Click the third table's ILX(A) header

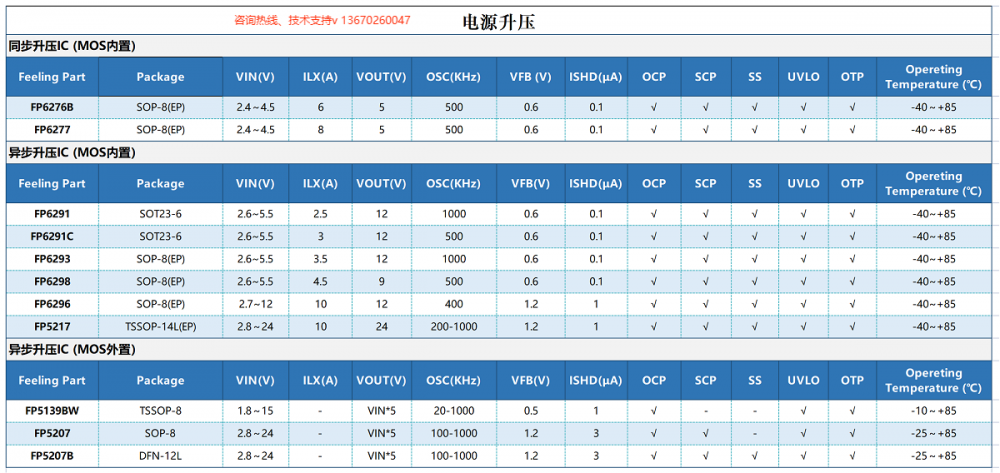(320, 381)
